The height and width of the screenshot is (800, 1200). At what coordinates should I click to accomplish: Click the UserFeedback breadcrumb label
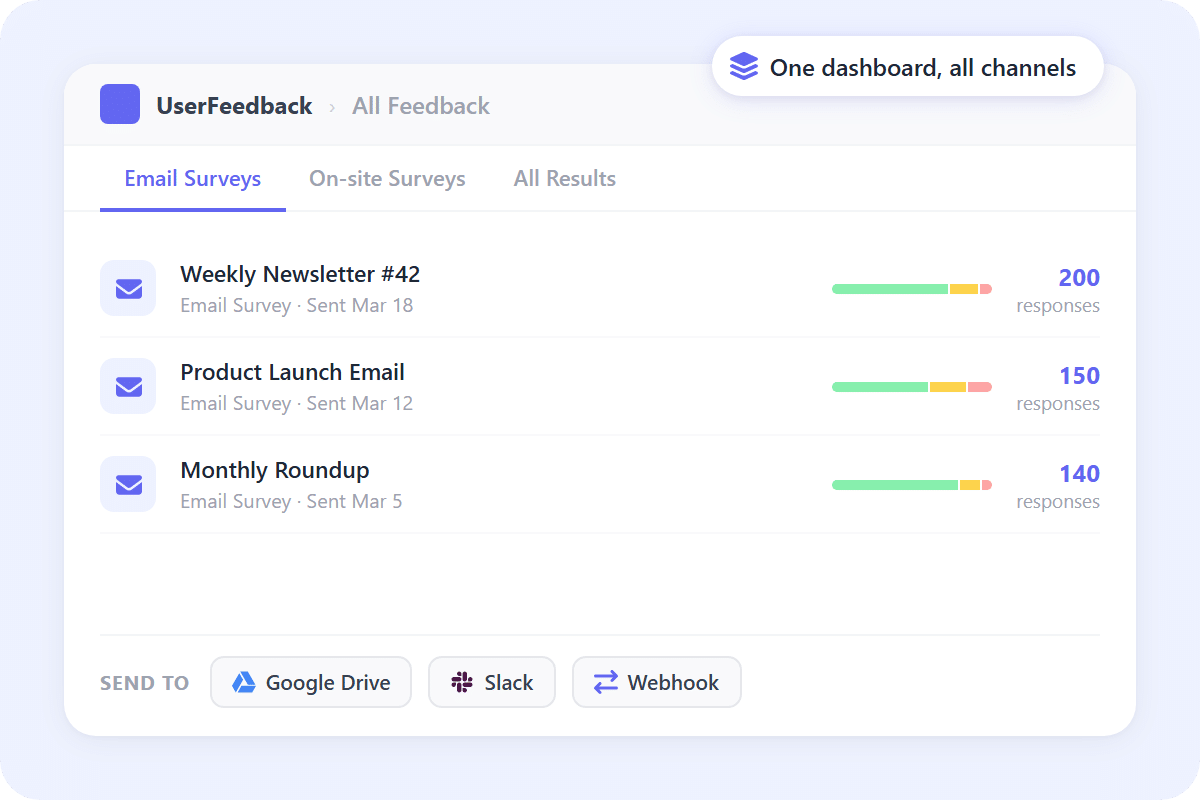[x=235, y=105]
